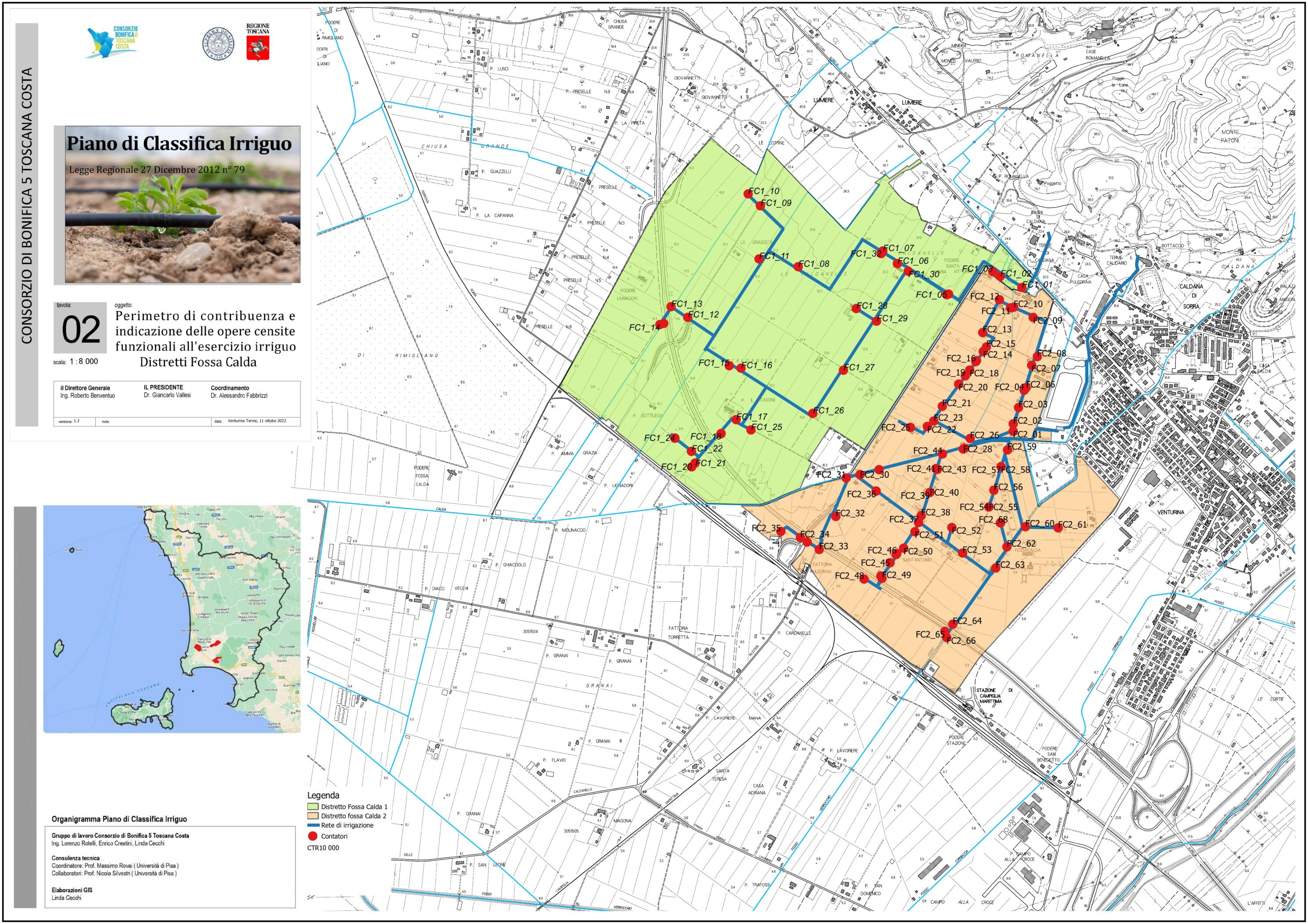
Task: Click meter label FC1_24
Action: coord(660,438)
